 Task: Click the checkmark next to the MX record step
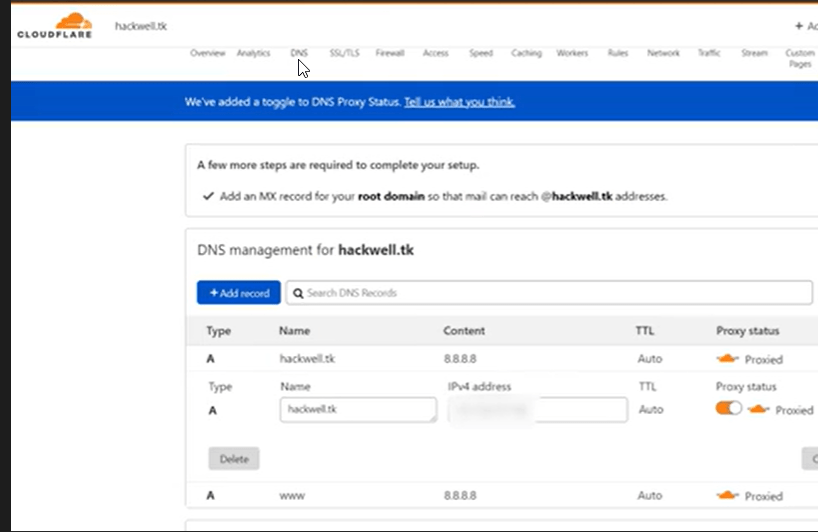pyautogui.click(x=208, y=196)
